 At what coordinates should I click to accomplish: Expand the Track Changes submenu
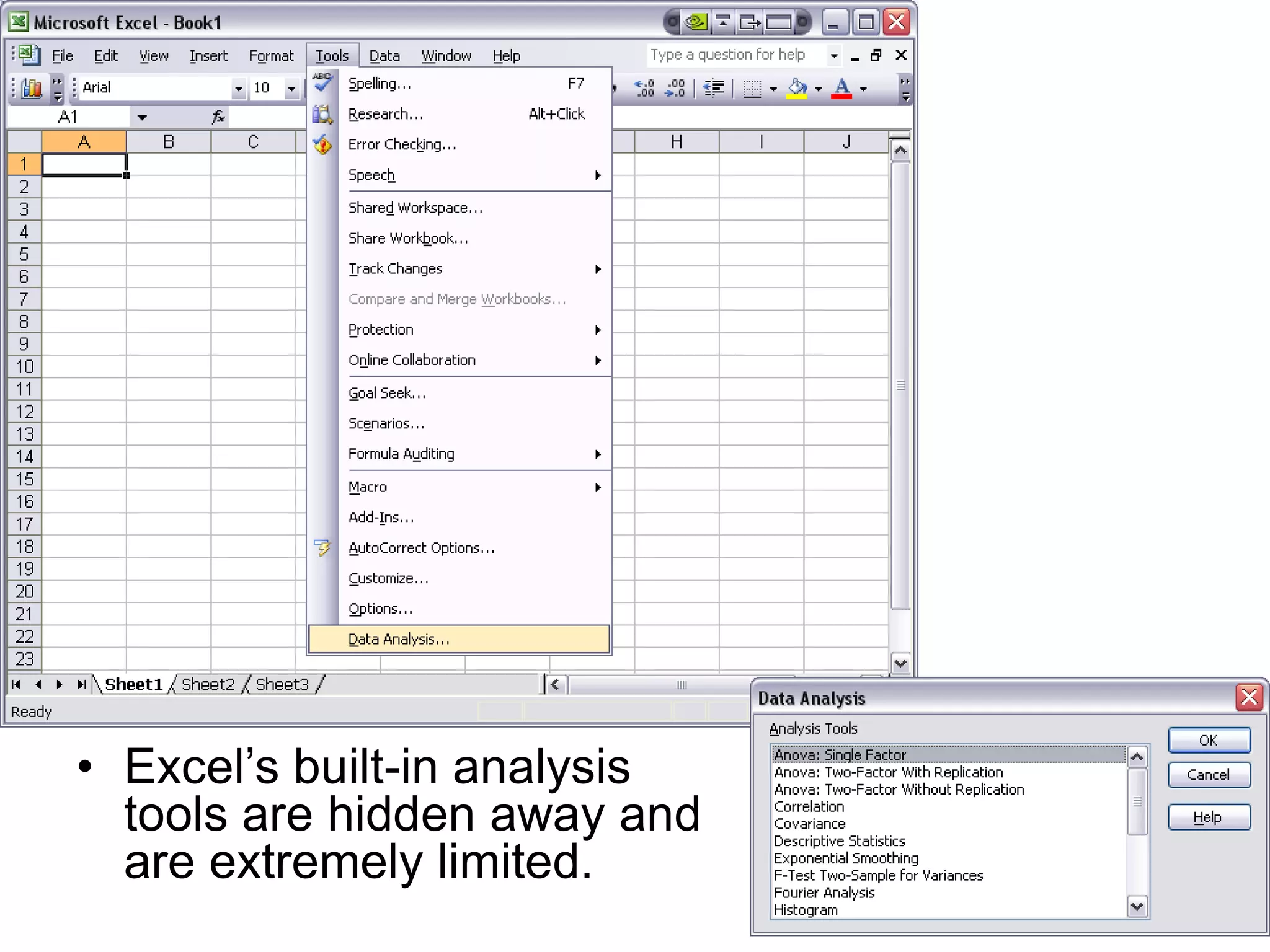click(x=598, y=269)
